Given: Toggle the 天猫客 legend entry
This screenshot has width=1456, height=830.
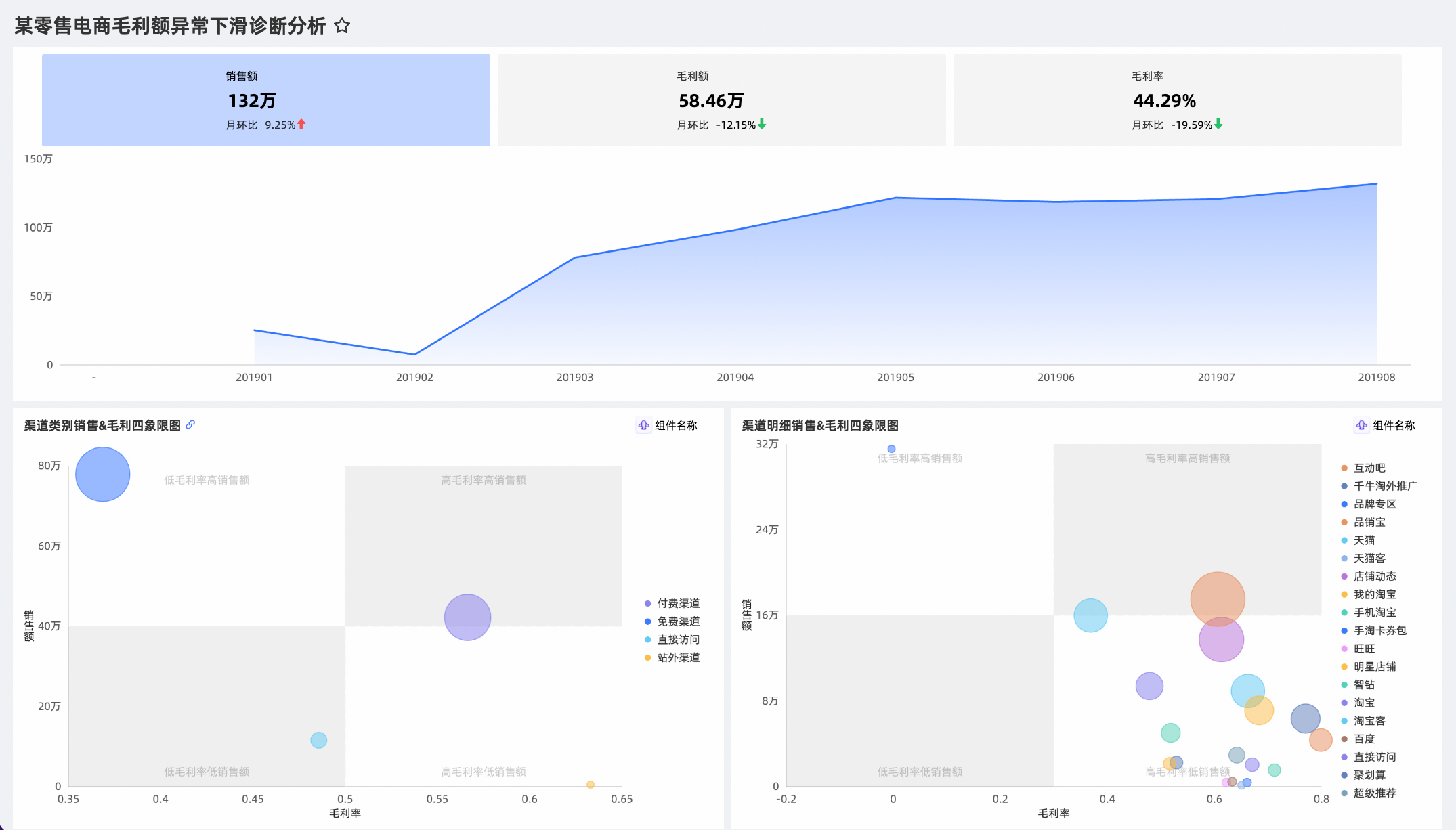Looking at the screenshot, I should (1363, 558).
